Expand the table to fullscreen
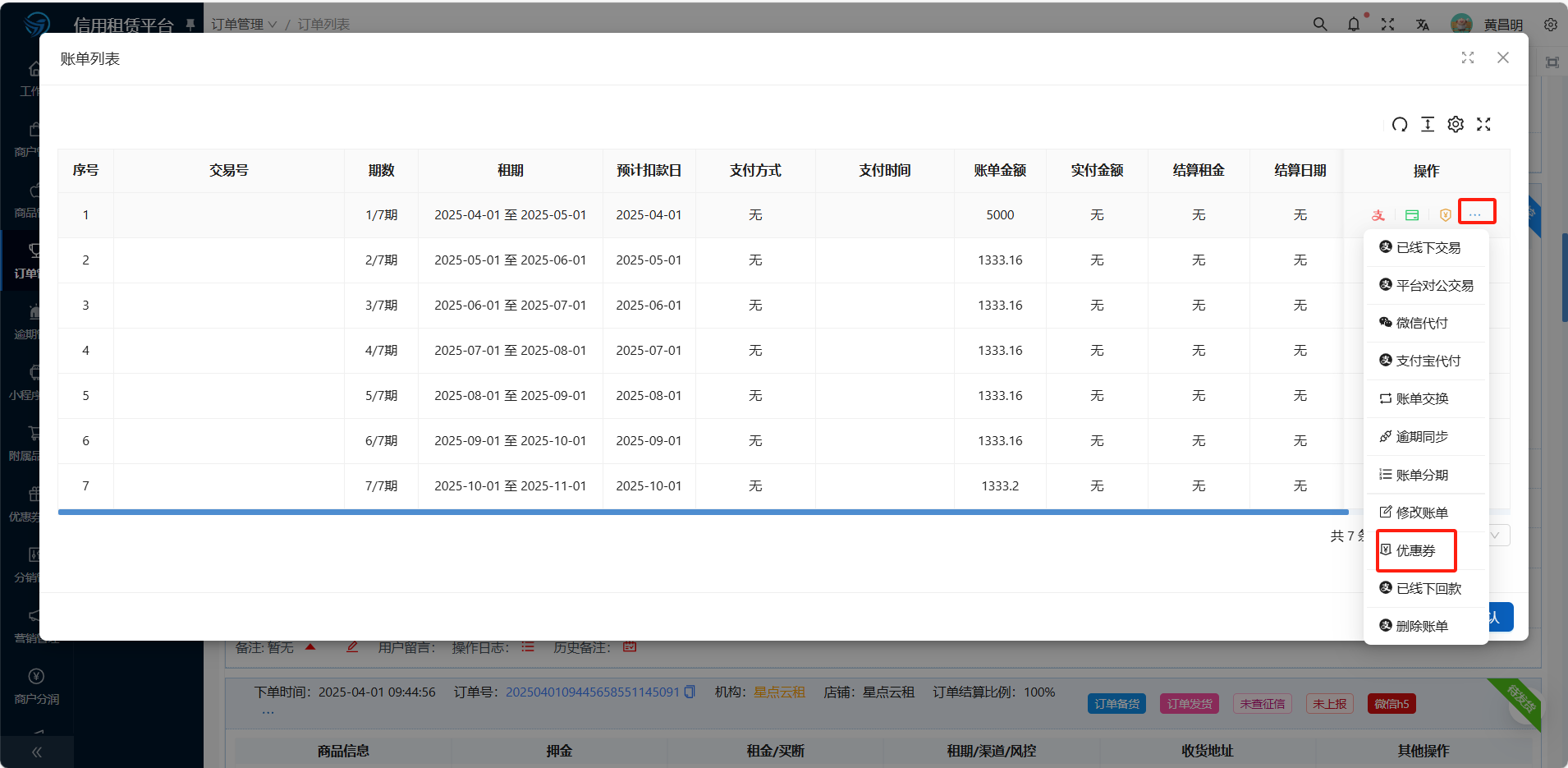This screenshot has height=768, width=1568. [1483, 124]
